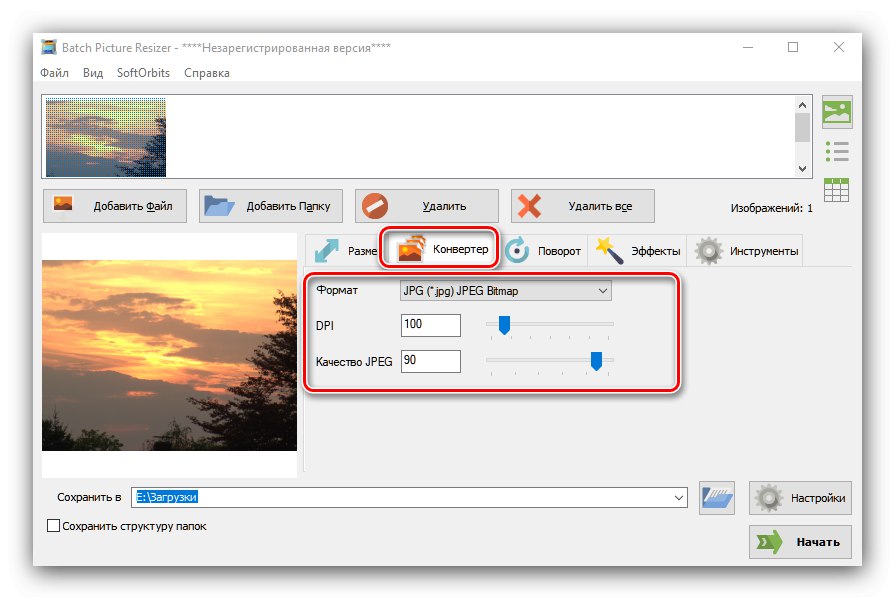The width and height of the screenshot is (895, 599).
Task: Open Настройки settings button
Action: [x=800, y=498]
